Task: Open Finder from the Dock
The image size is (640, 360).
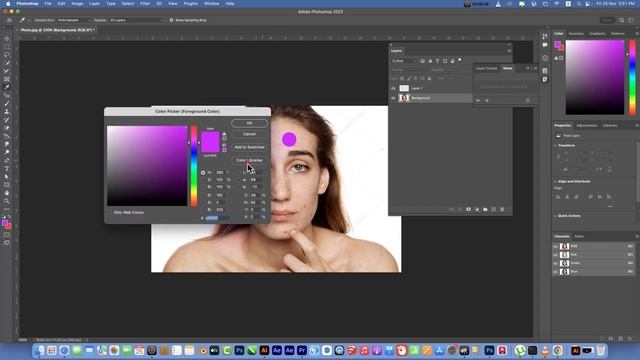Action: coord(39,350)
